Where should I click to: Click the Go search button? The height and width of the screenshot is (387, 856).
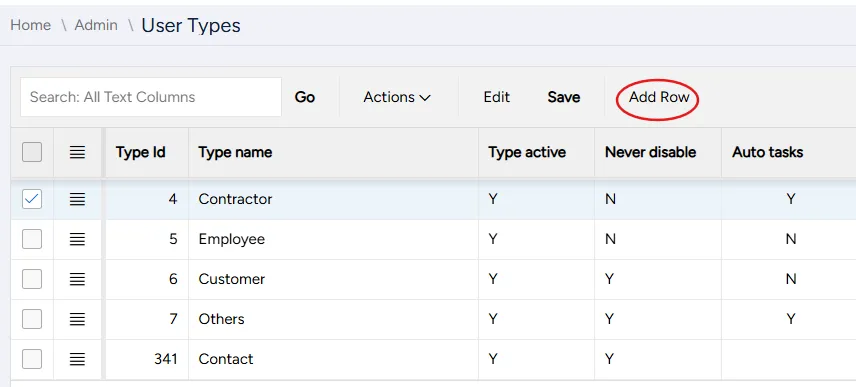pyautogui.click(x=305, y=97)
